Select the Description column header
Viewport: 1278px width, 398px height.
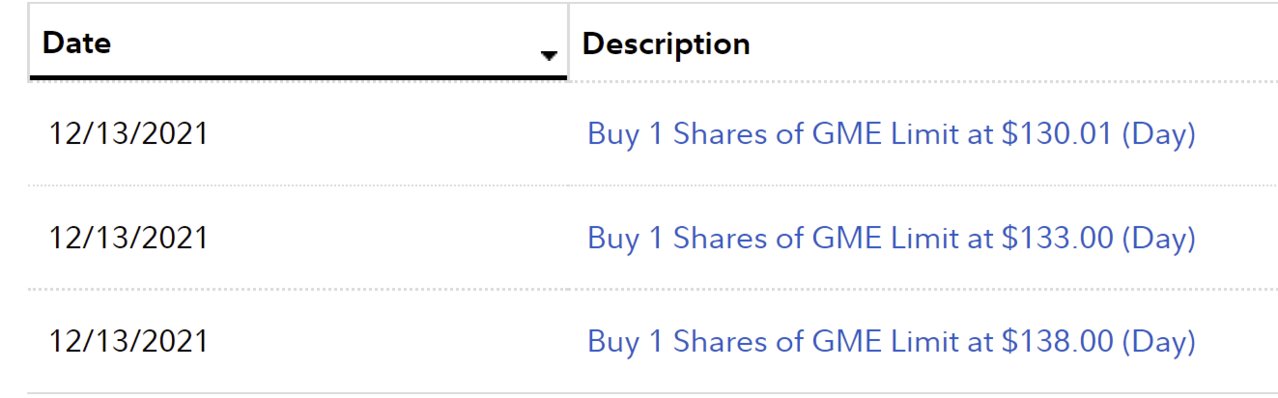[x=666, y=44]
